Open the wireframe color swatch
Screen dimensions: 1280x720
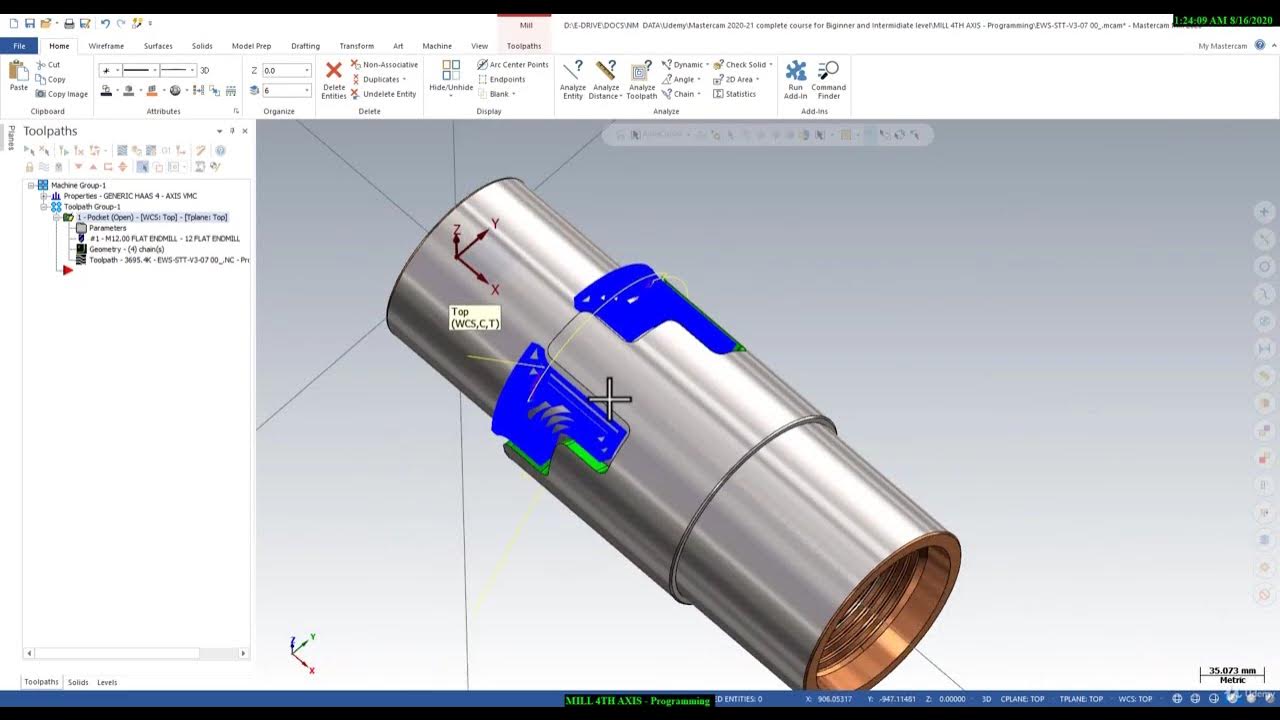coord(106,90)
